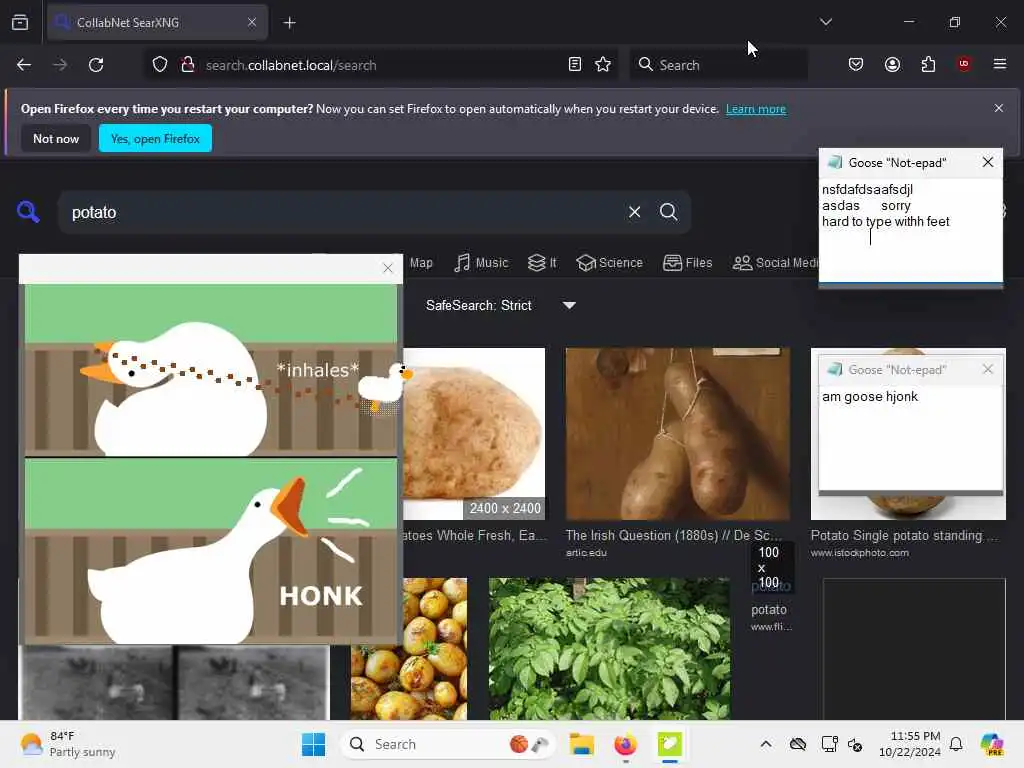
Task: Select the Map search category
Action: tap(421, 263)
